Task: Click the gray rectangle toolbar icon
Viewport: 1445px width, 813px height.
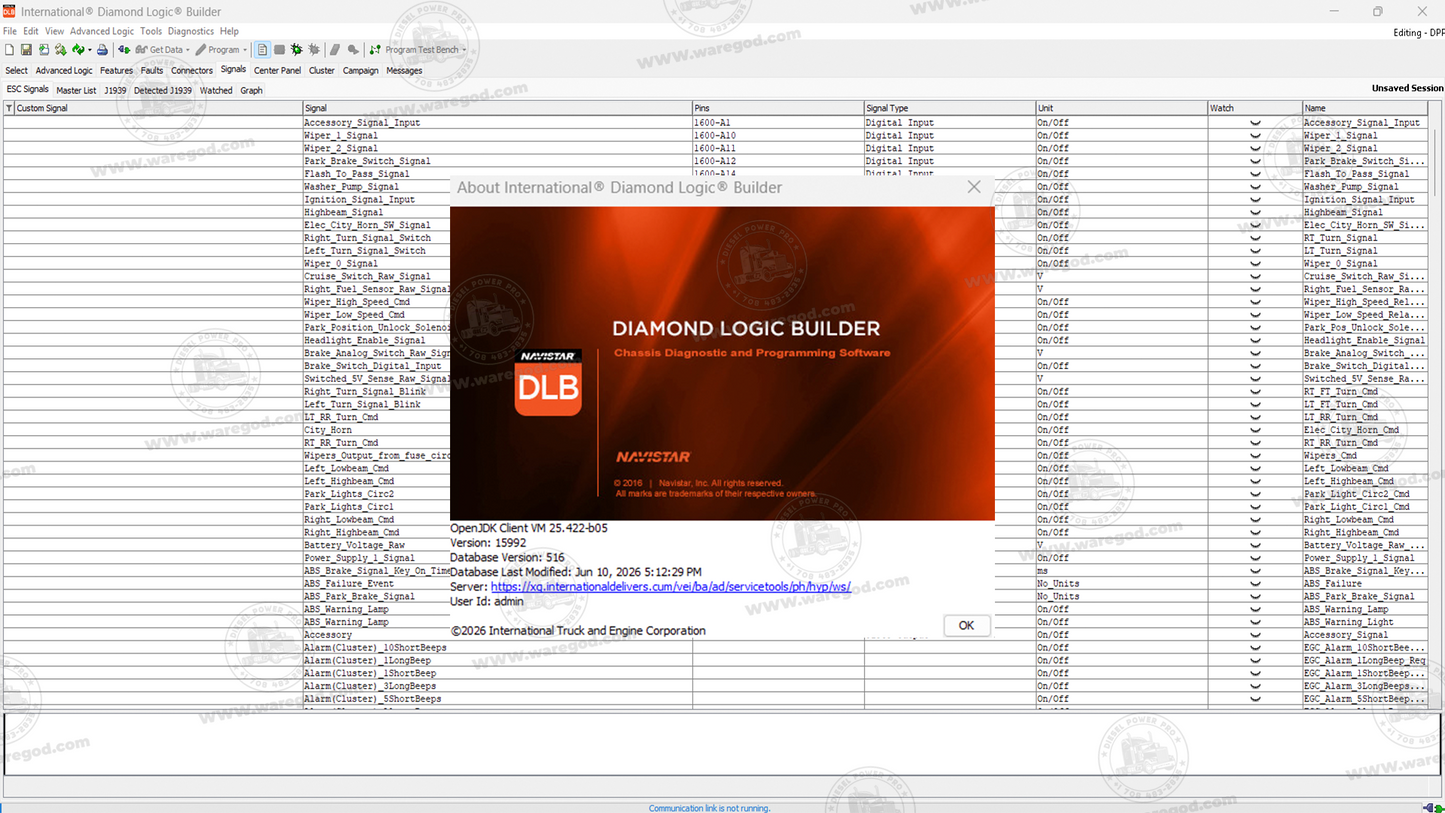Action: [x=280, y=50]
